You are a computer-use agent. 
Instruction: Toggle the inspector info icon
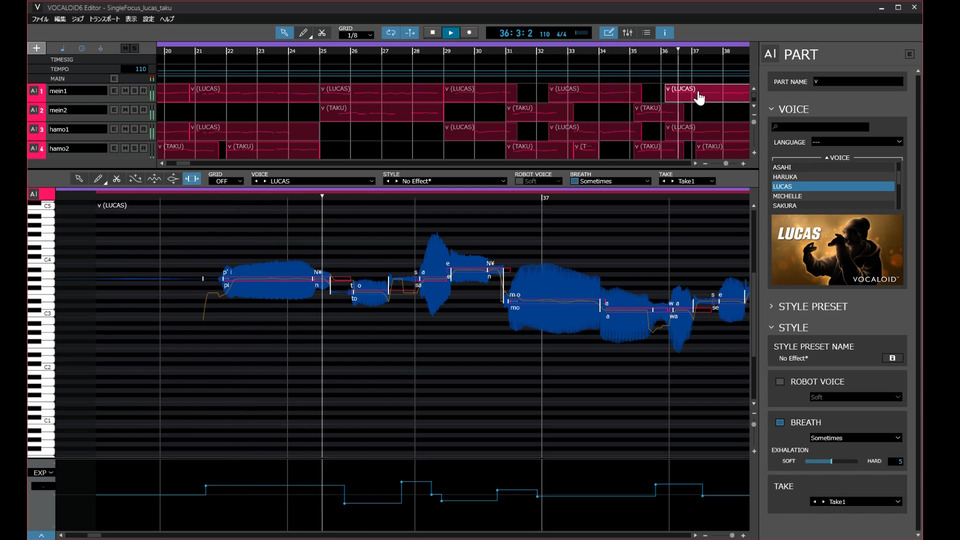pyautogui.click(x=665, y=32)
